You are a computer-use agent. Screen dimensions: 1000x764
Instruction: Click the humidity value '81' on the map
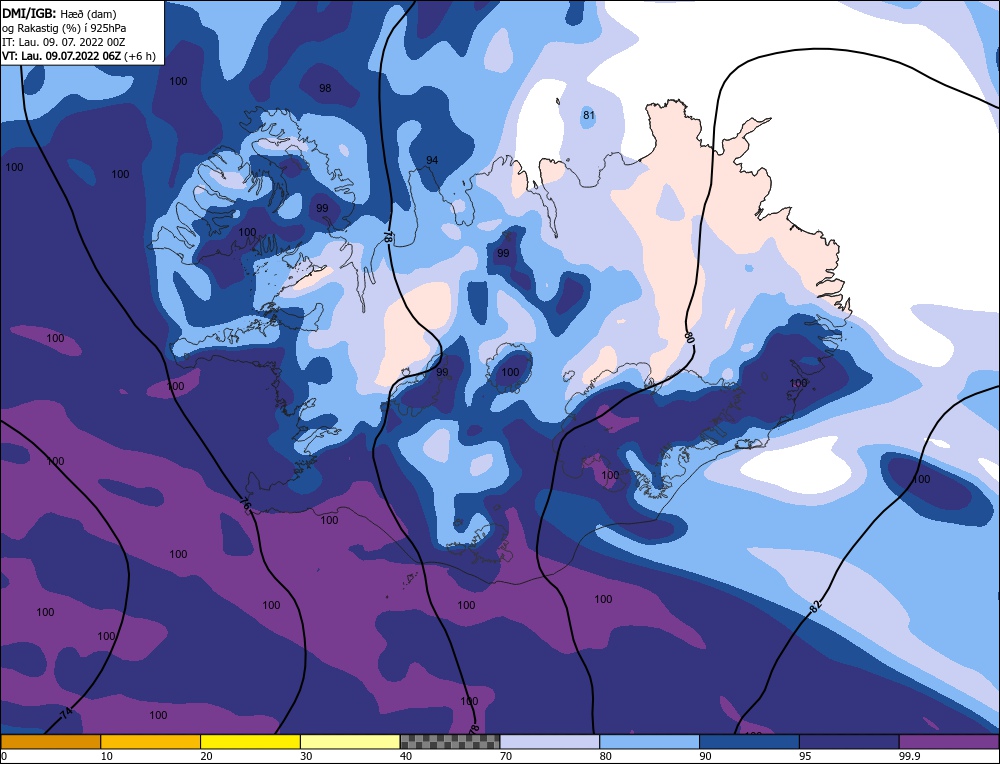coord(589,115)
